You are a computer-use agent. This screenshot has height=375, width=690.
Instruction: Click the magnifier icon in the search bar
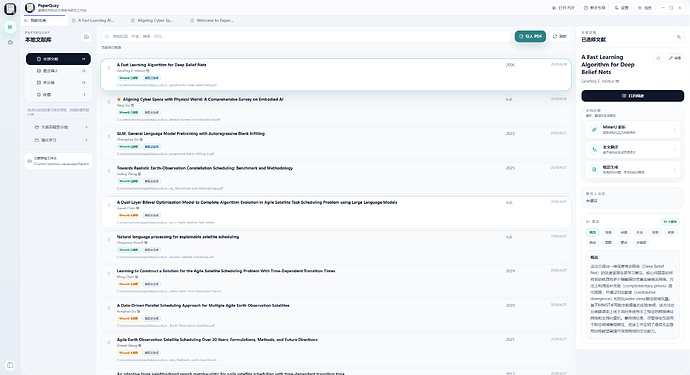coord(107,37)
